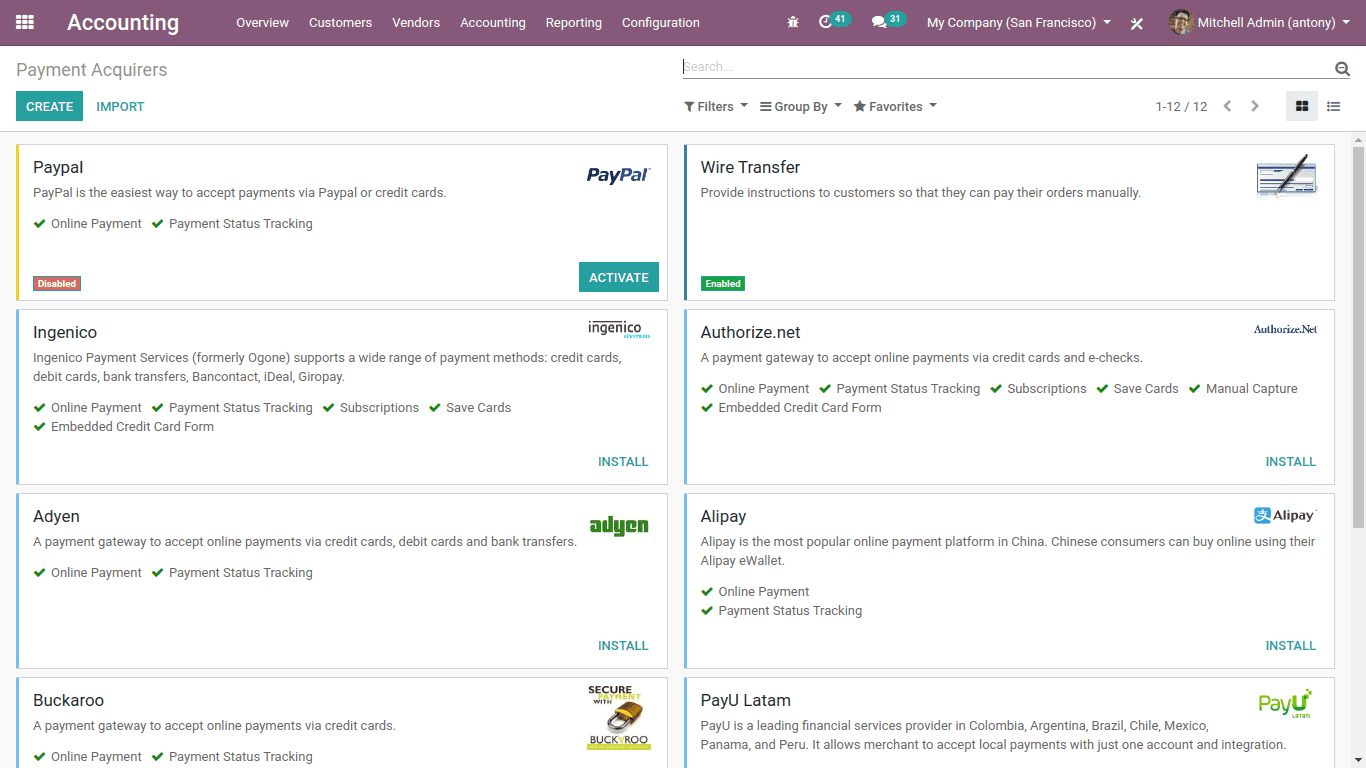
Task: Click Payment Status Tracking on Alipay card
Action: click(781, 610)
